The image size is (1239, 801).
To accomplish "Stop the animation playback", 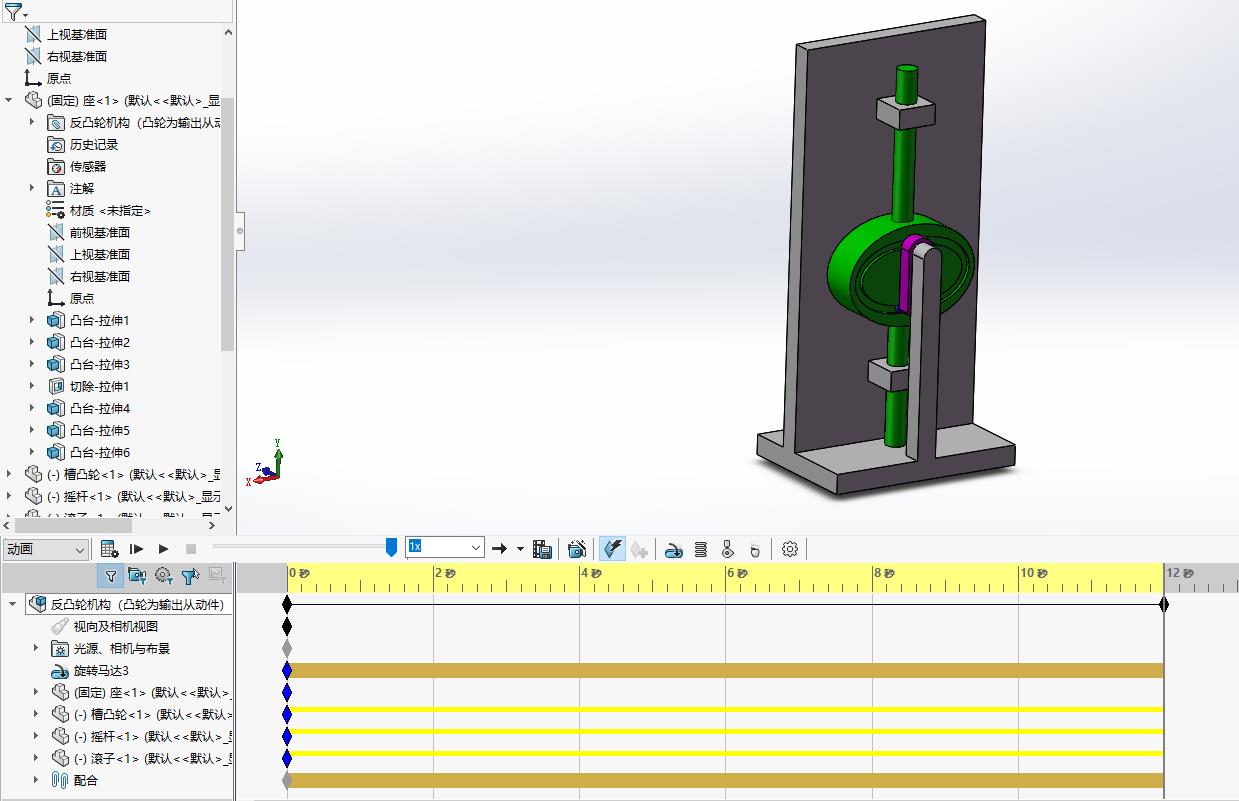I will (x=191, y=548).
